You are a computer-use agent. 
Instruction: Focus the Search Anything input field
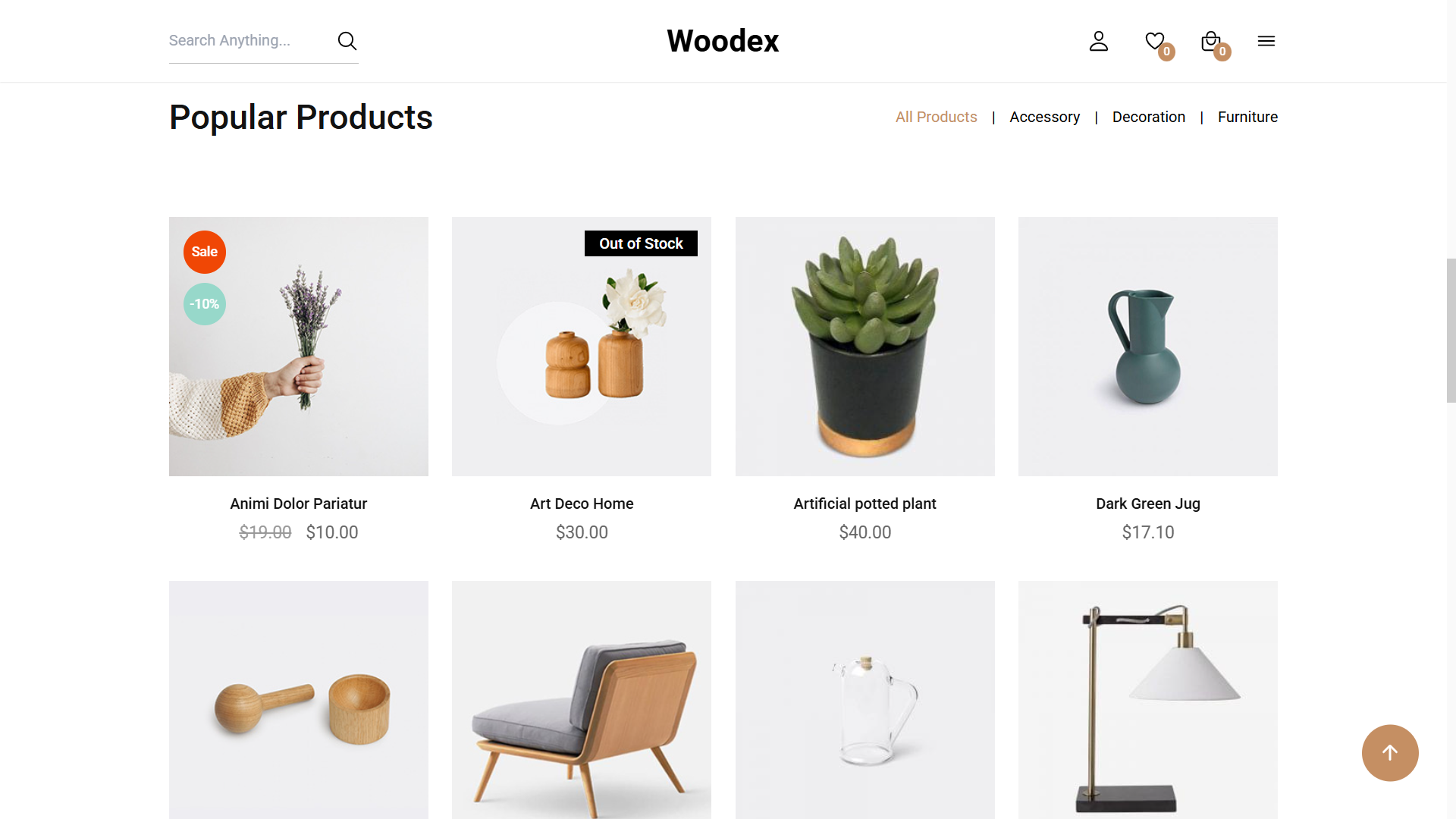point(249,41)
